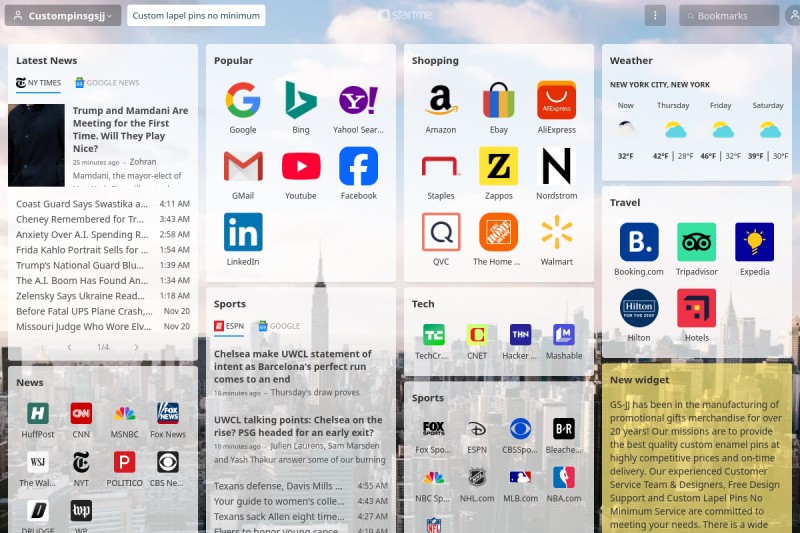Open the CBSSports bookmark
The height and width of the screenshot is (533, 800).
[520, 428]
